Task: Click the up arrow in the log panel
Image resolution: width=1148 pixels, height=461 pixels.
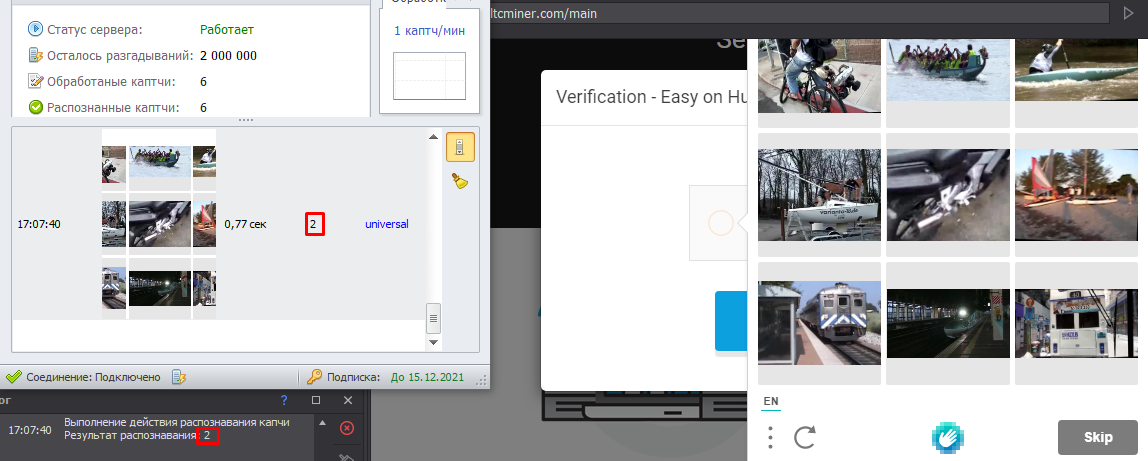Action: 322,422
